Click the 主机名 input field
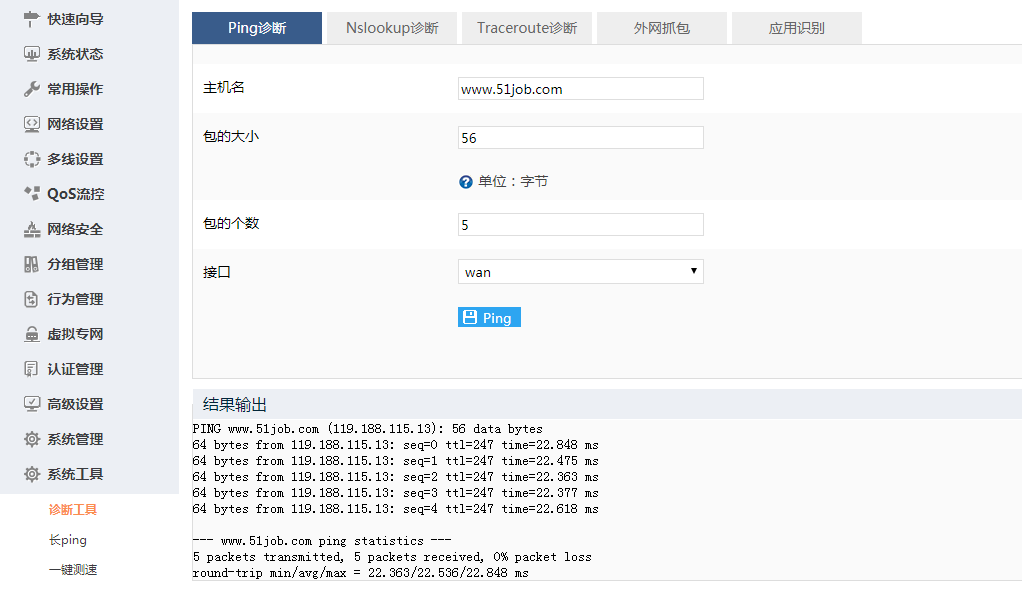Viewport: 1022px width, 591px height. tap(580, 89)
